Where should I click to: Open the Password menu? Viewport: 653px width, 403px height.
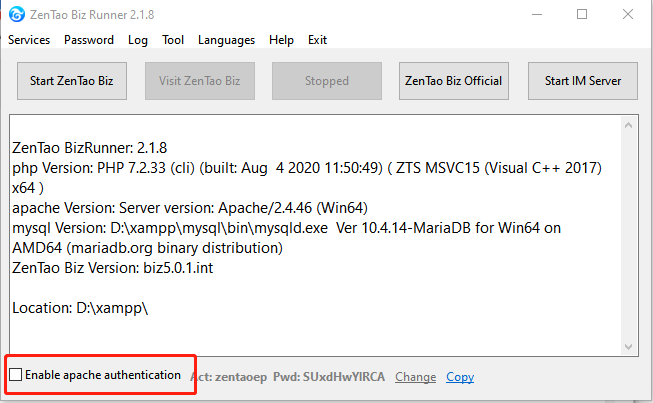pos(89,40)
